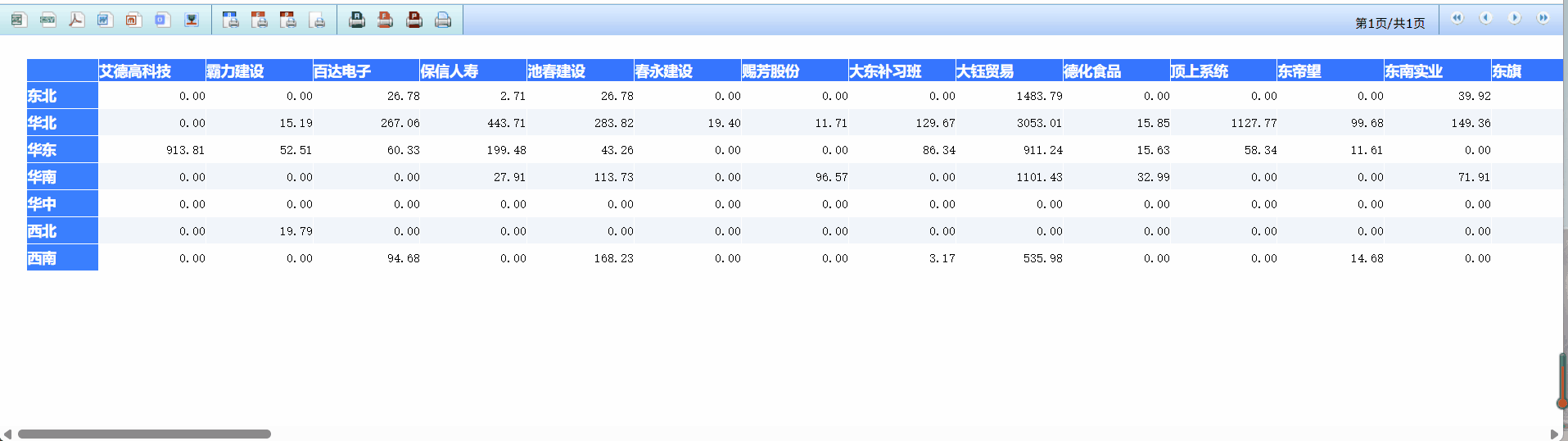Open print preview marked 'F'
This screenshot has width=1568, height=441.
pyautogui.click(x=260, y=20)
